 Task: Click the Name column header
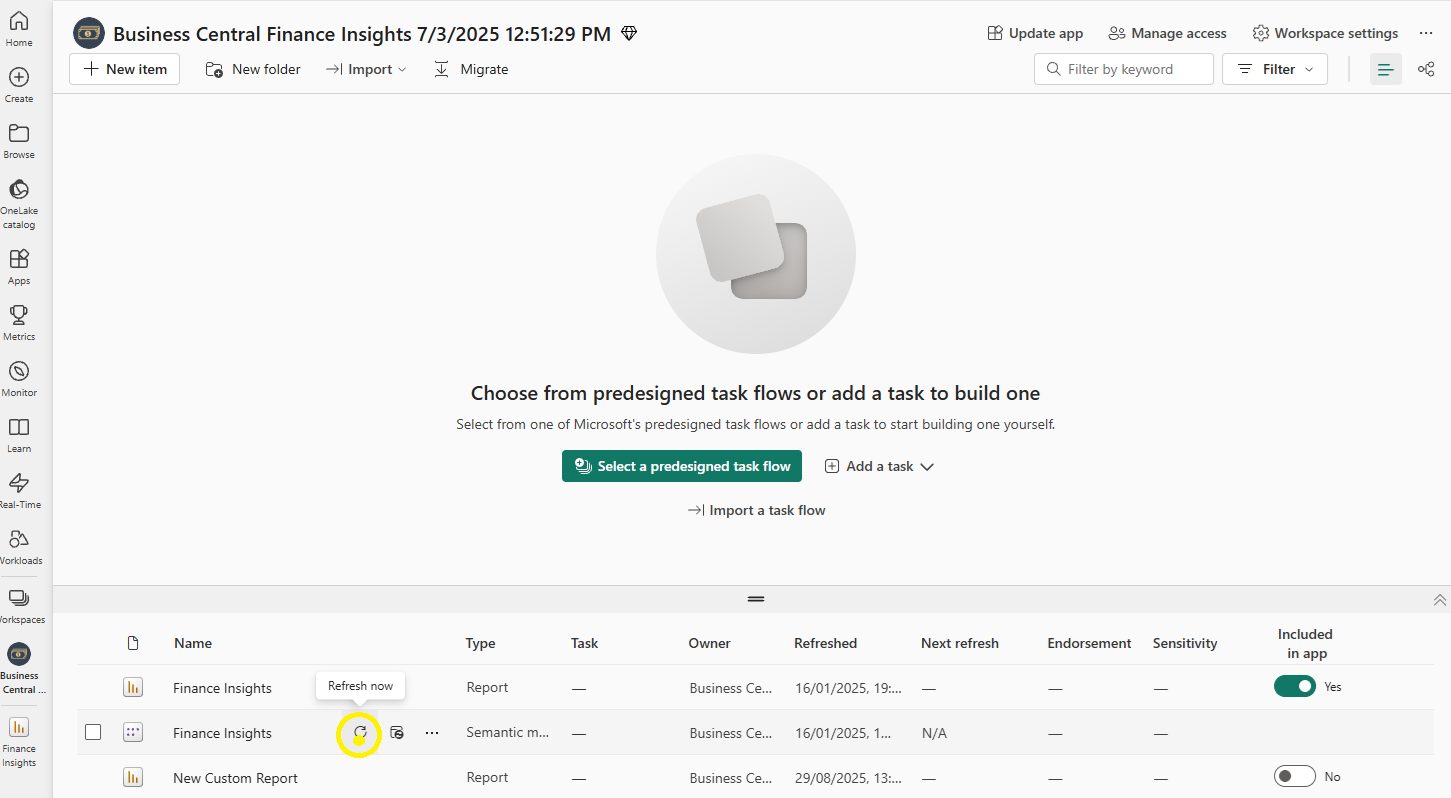[193, 643]
